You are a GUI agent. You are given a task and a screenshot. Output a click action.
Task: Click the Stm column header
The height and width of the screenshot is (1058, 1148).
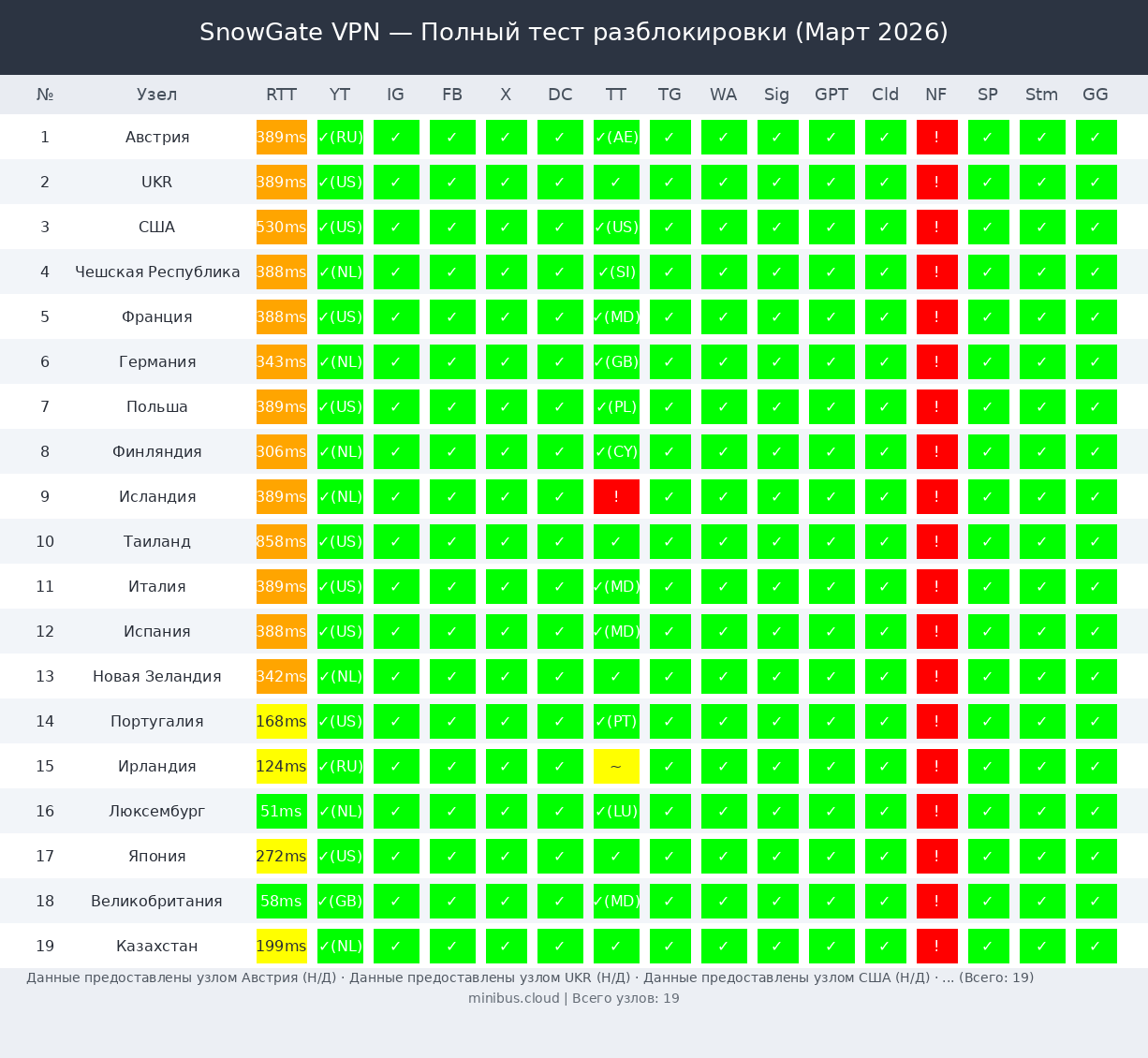1041,95
